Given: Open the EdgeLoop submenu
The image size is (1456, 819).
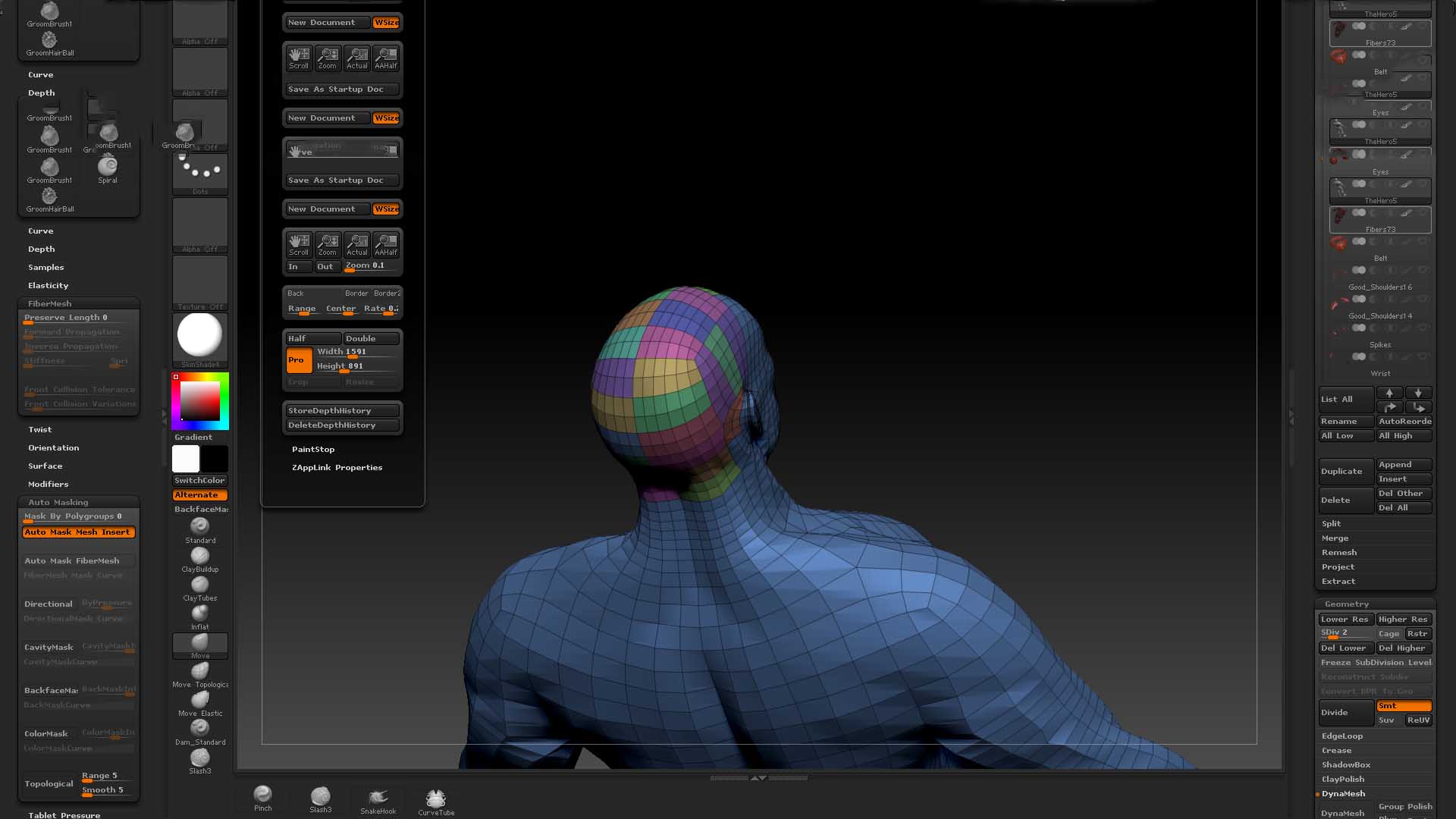Looking at the screenshot, I should (1342, 736).
